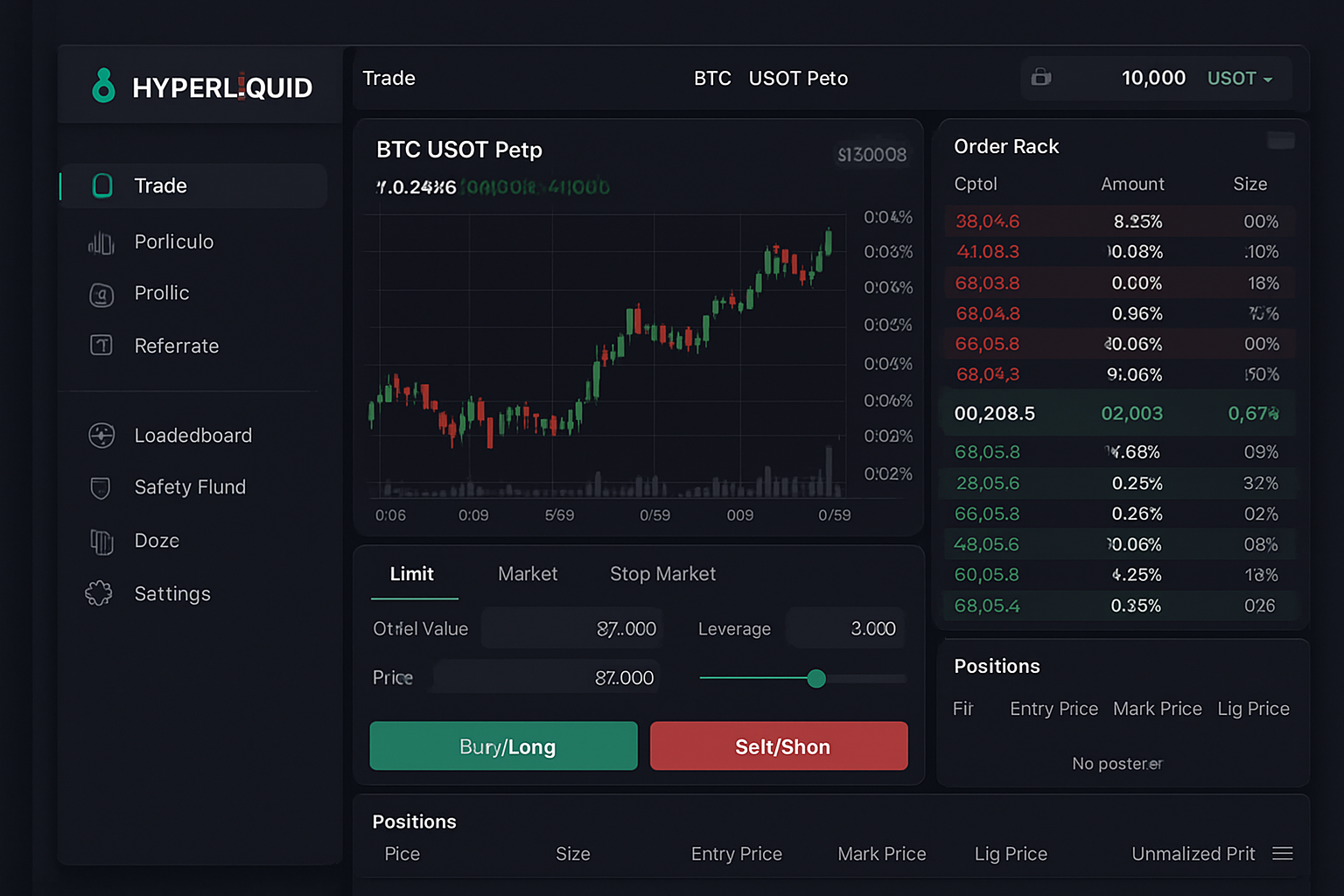This screenshot has width=1344, height=896.
Task: Expand the USOT currency dropdown
Action: 1242,78
